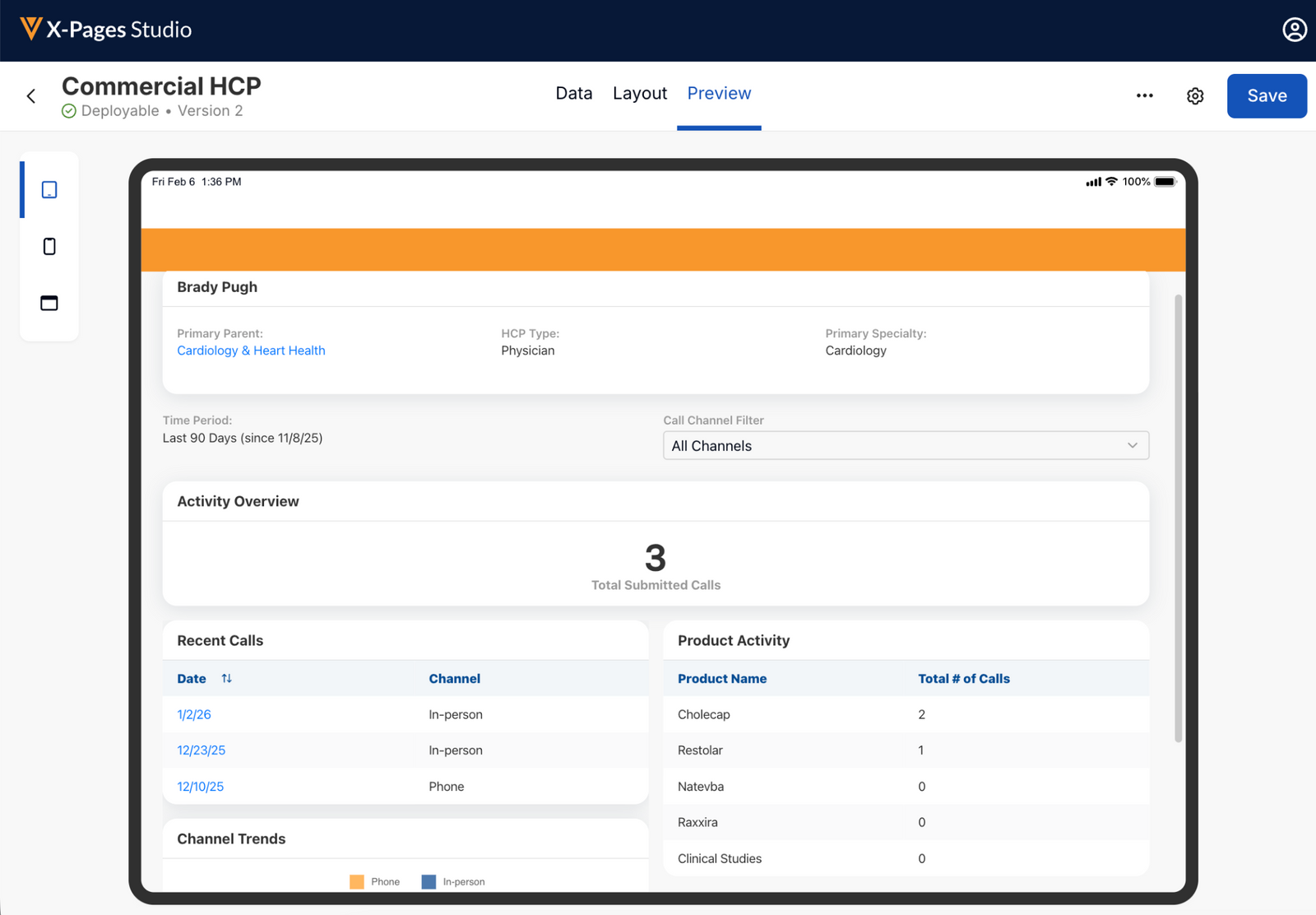
Task: Toggle the Date column sort order
Action: pyautogui.click(x=227, y=678)
